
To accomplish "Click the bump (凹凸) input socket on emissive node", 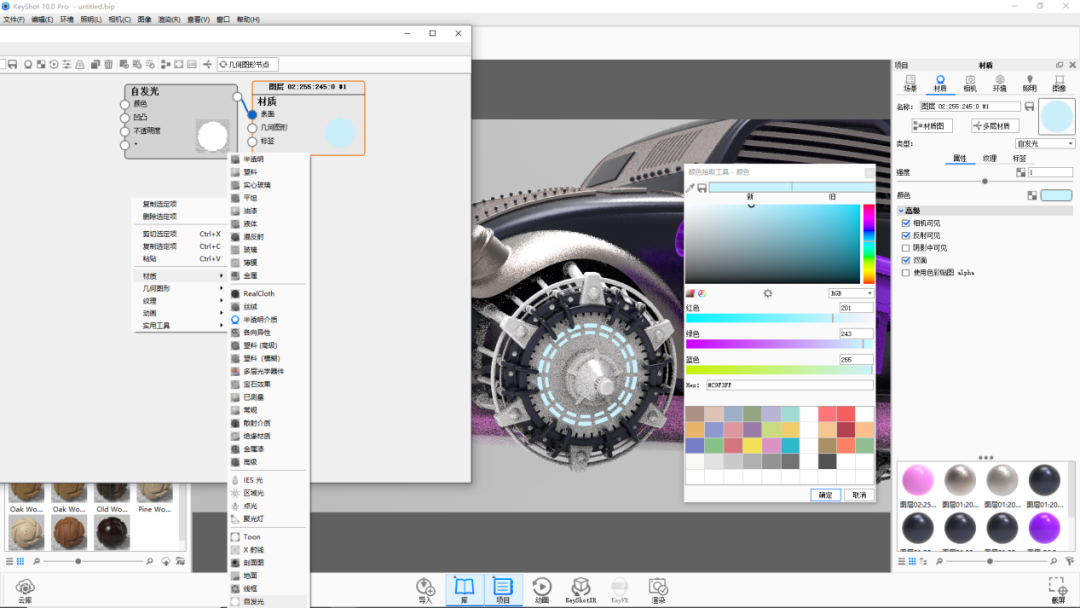I will 125,118.
